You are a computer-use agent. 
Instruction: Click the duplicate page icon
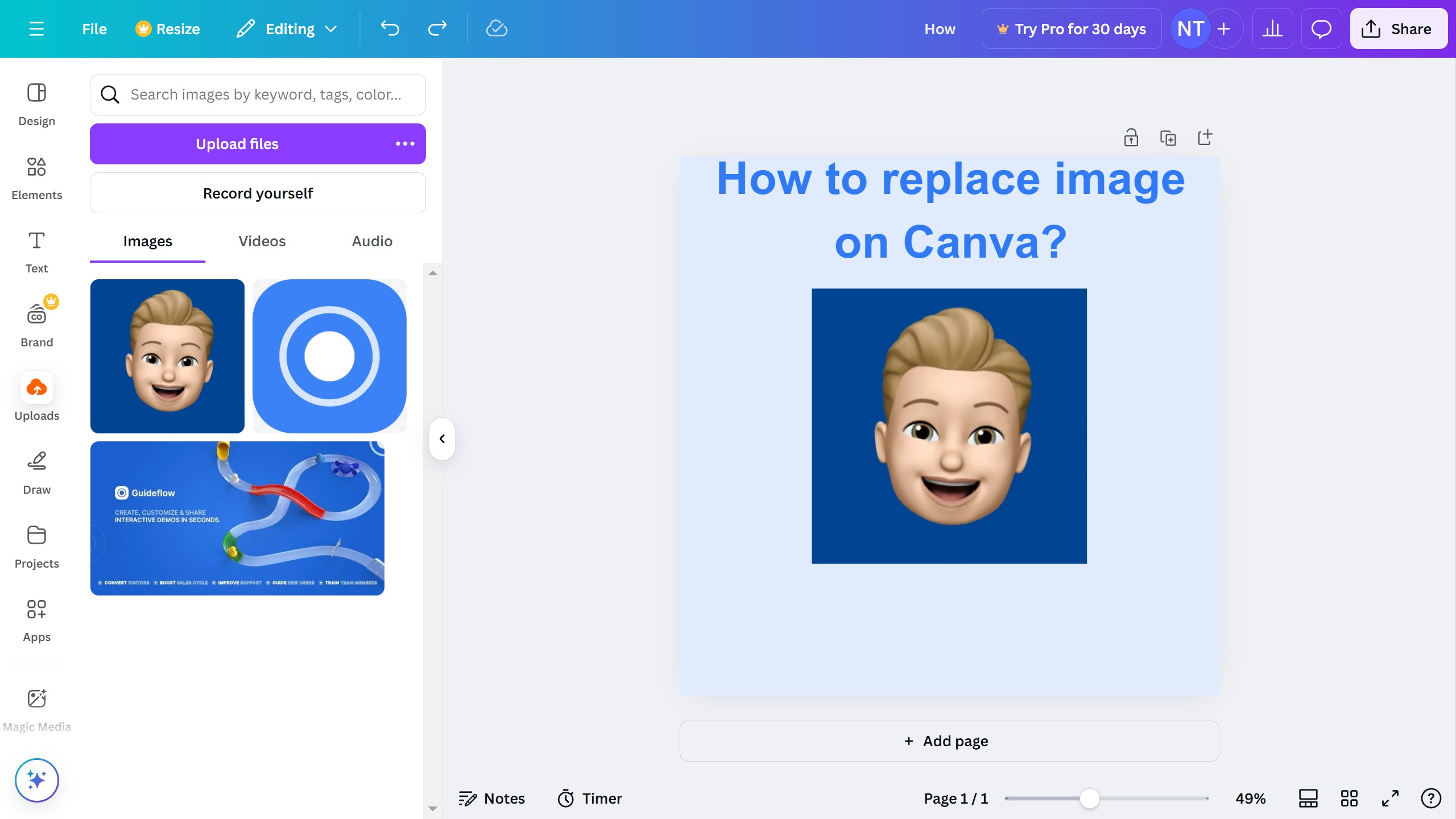point(1168,138)
